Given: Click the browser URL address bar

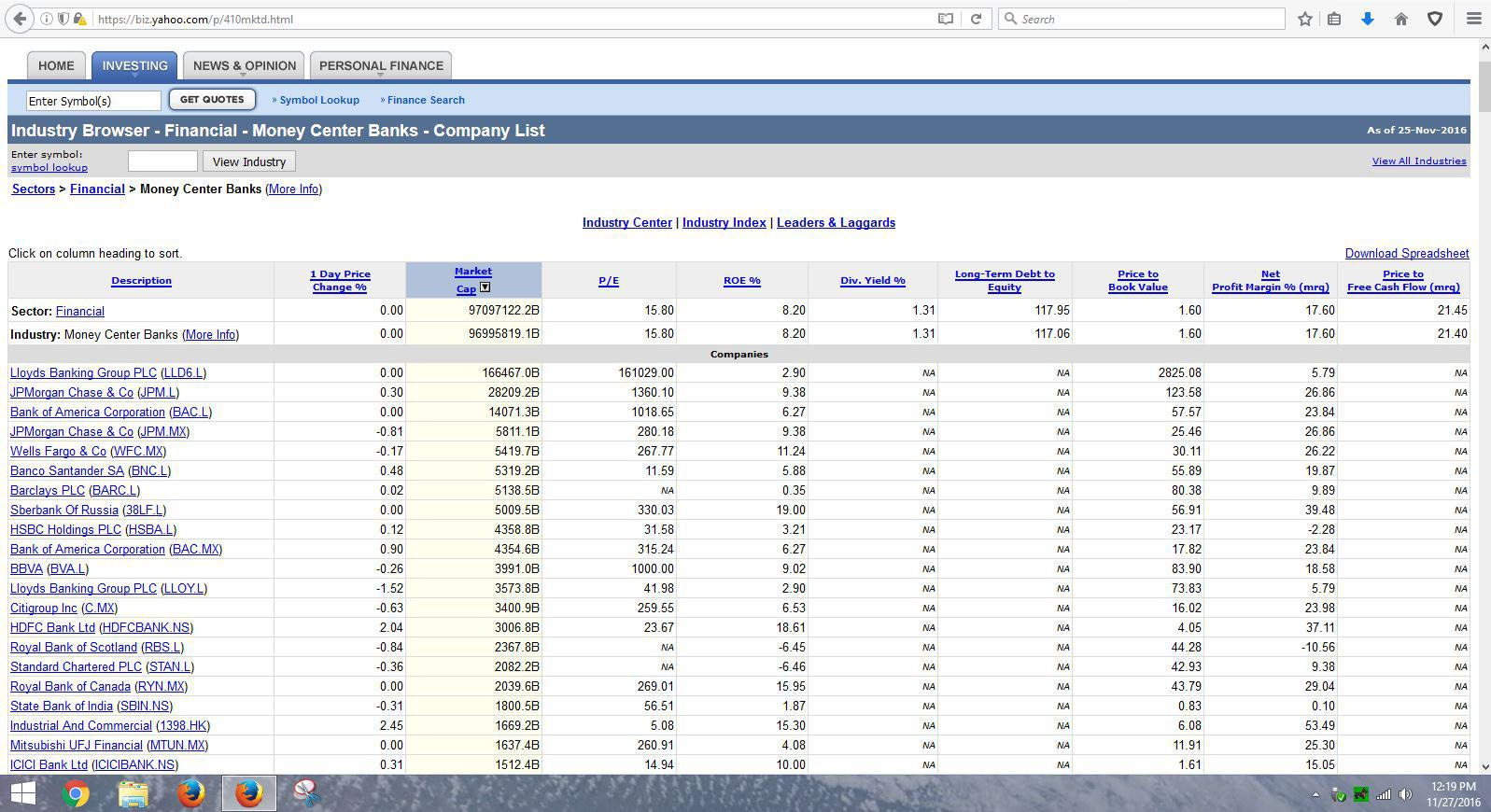Looking at the screenshot, I should (x=513, y=19).
